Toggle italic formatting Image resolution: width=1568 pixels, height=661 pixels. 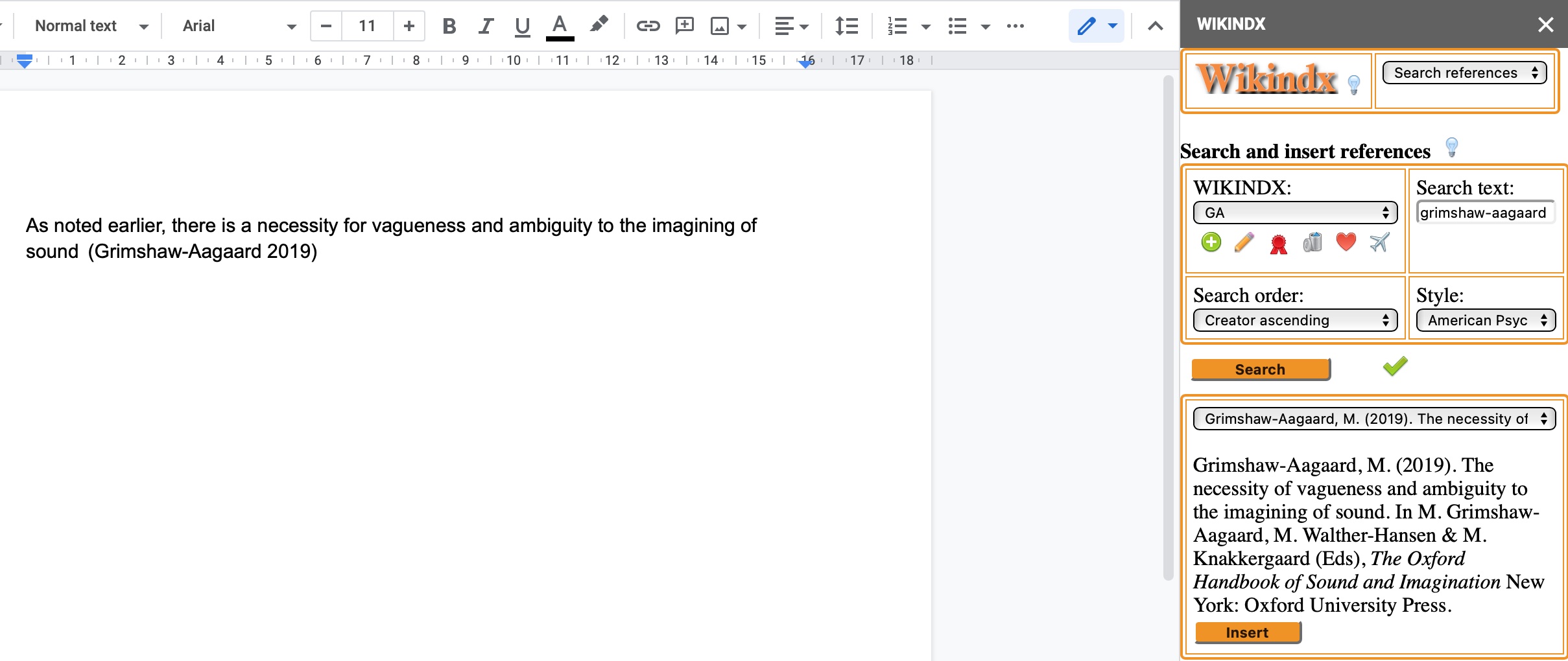(x=486, y=26)
